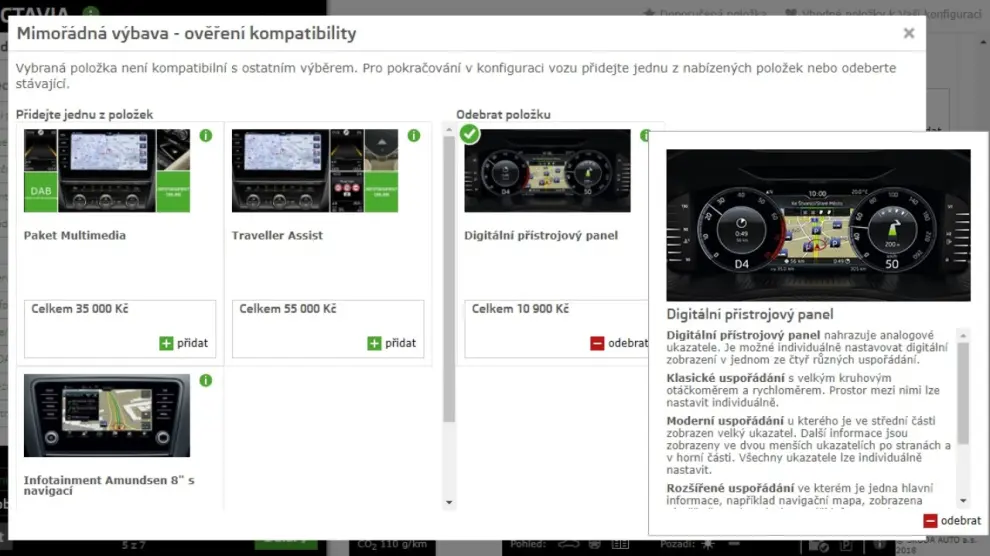Click green plus icon for Traveller Assist
The height and width of the screenshot is (556, 990).
pyautogui.click(x=374, y=343)
